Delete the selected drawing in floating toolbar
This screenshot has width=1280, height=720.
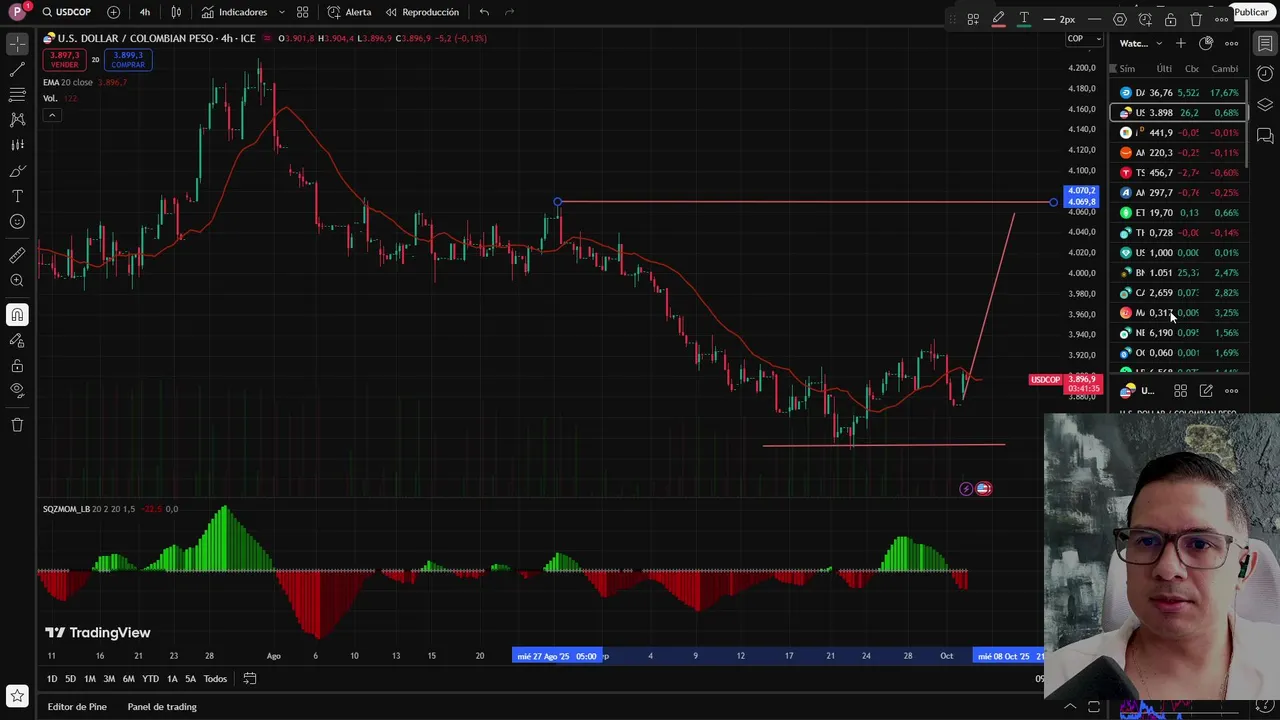1196,19
